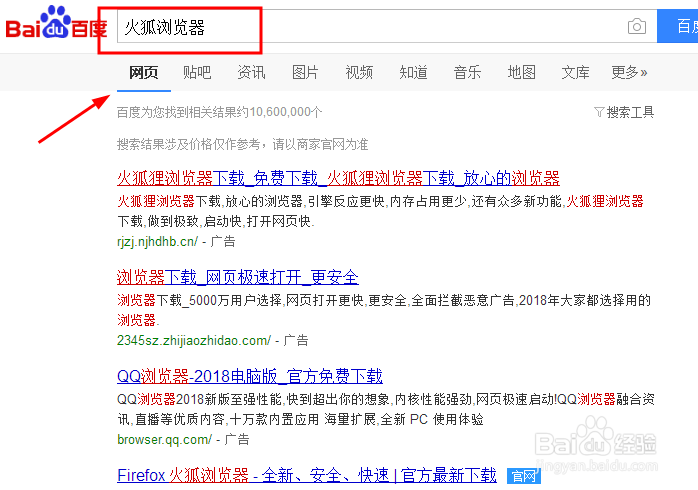Open 浏览器下载_网页极速打开_更安全 result
The image size is (698, 490).
[x=238, y=277]
